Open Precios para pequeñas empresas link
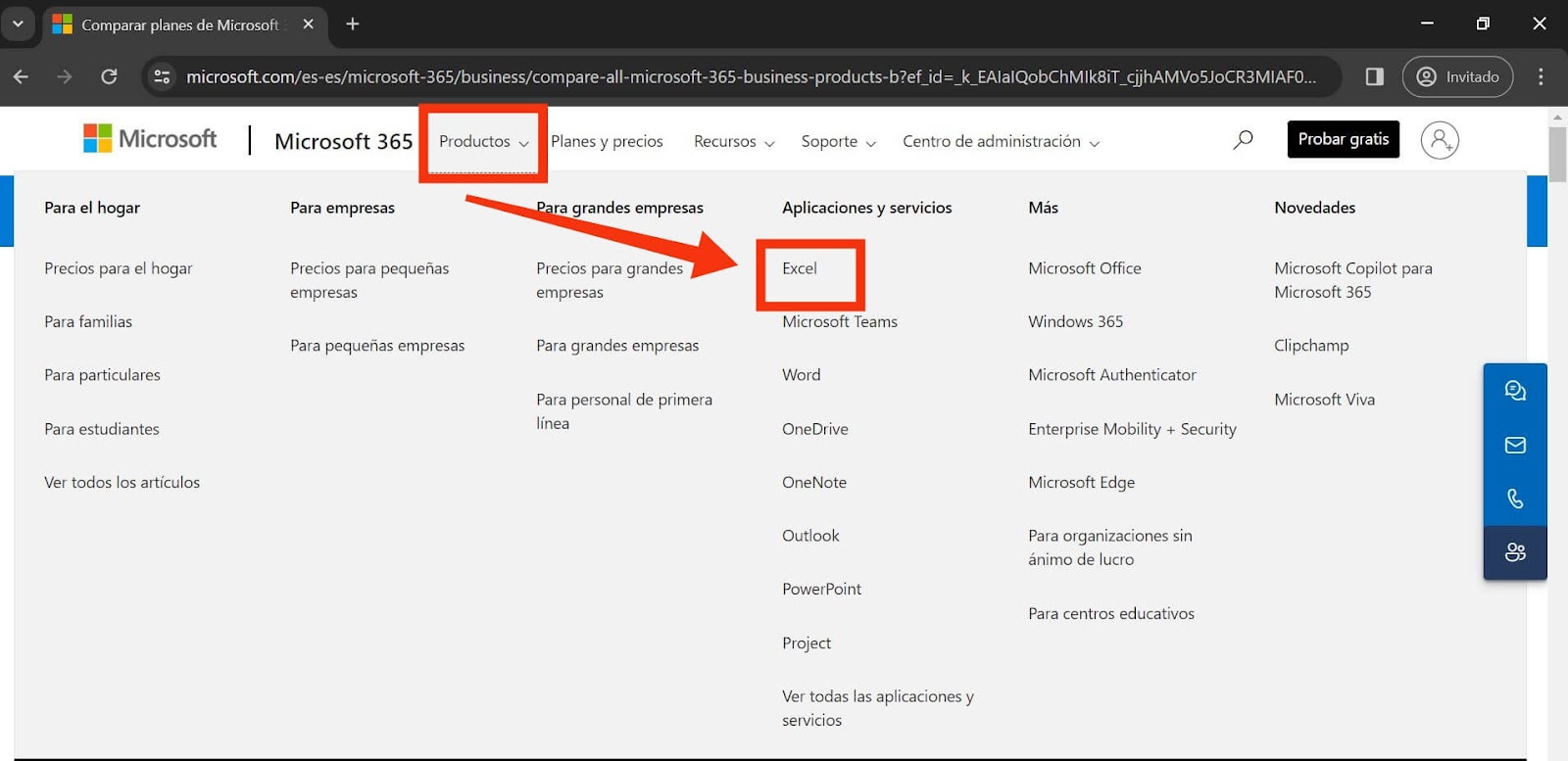 368,280
